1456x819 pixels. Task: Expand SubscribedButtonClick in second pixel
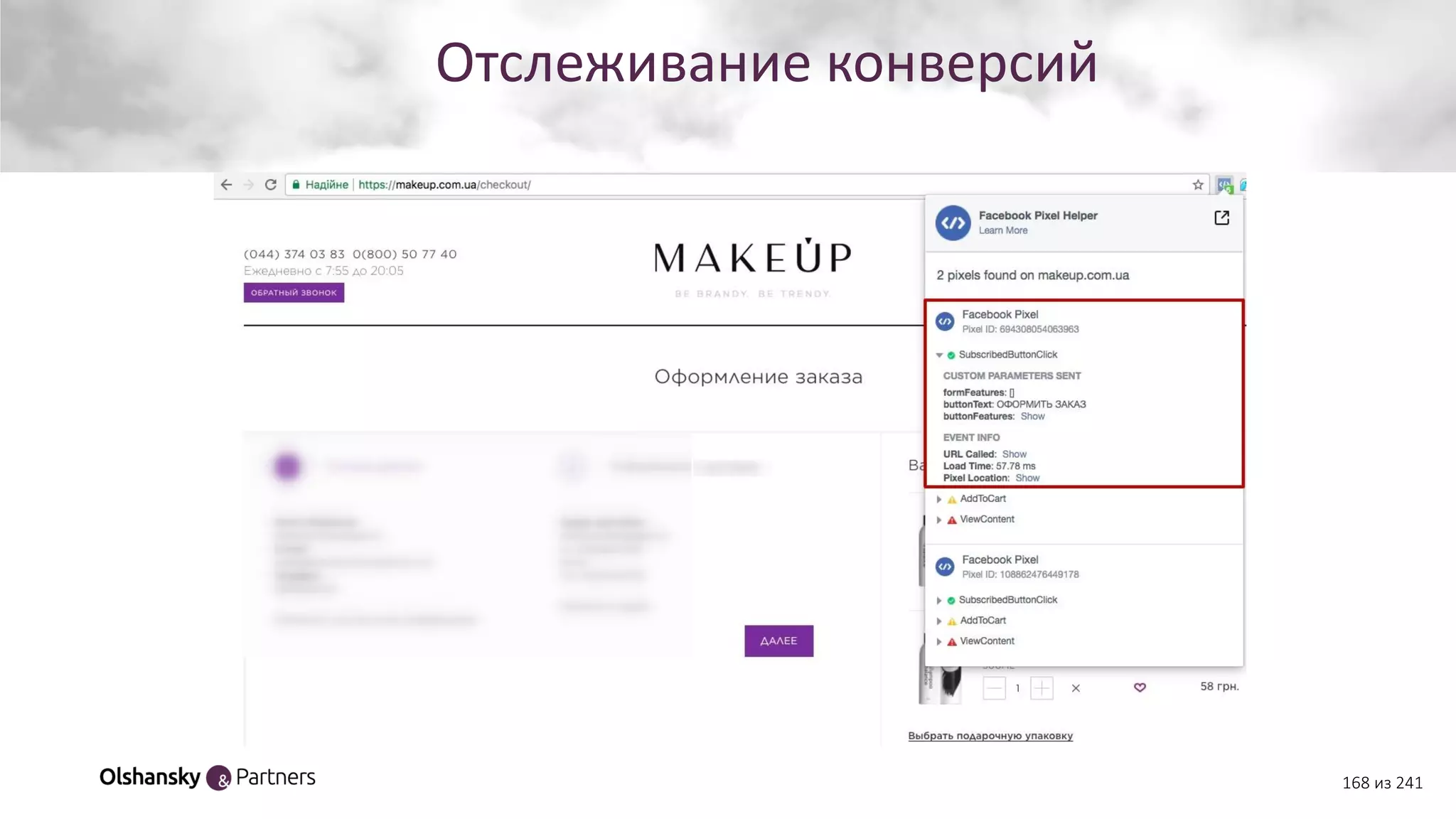(939, 600)
